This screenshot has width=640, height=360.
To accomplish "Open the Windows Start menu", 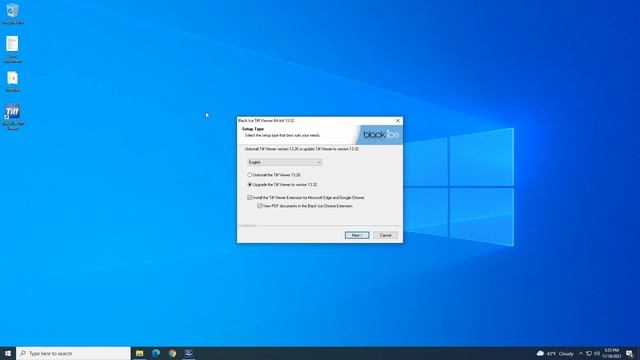I will pyautogui.click(x=8, y=353).
